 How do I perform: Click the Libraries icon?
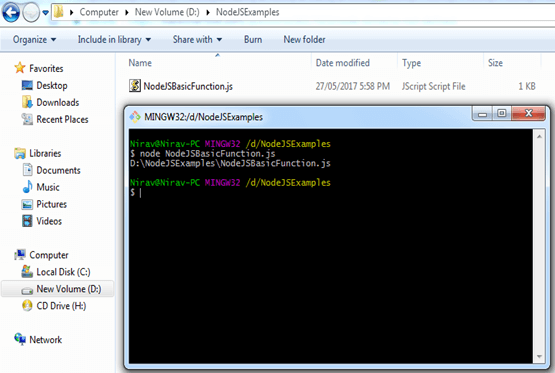point(20,153)
